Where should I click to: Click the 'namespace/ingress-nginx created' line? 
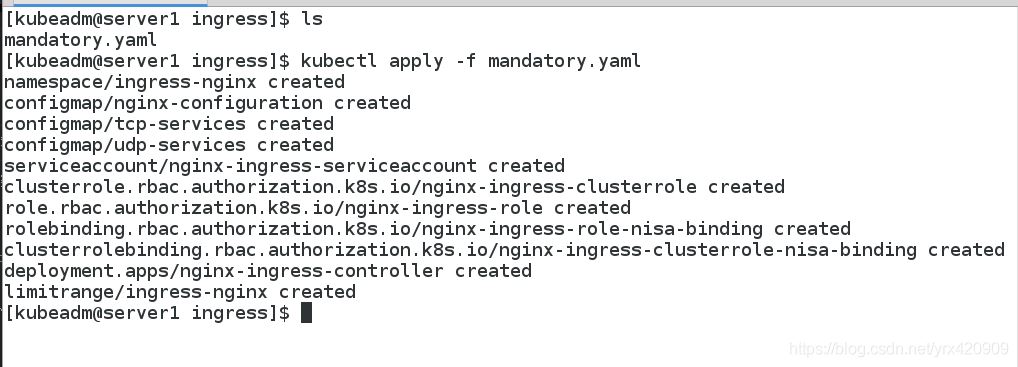pyautogui.click(x=175, y=82)
